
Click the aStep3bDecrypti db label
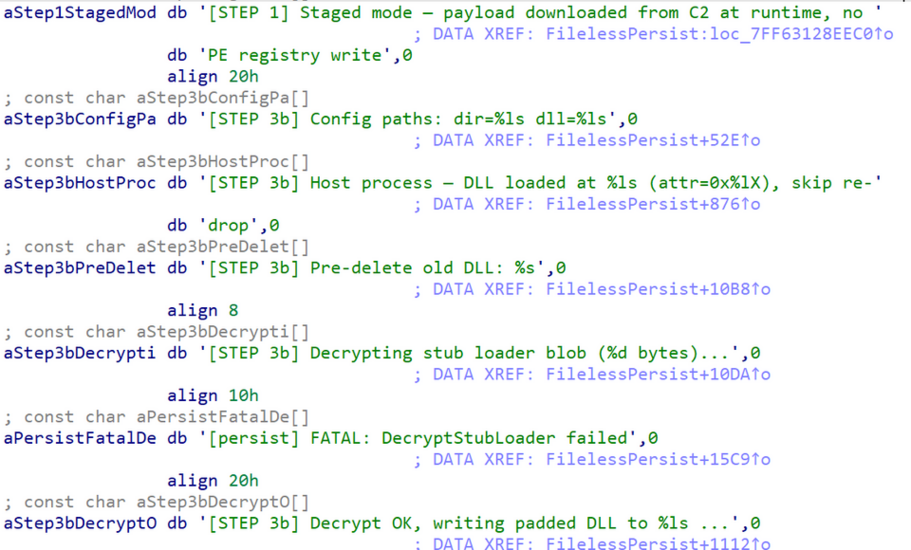point(80,353)
